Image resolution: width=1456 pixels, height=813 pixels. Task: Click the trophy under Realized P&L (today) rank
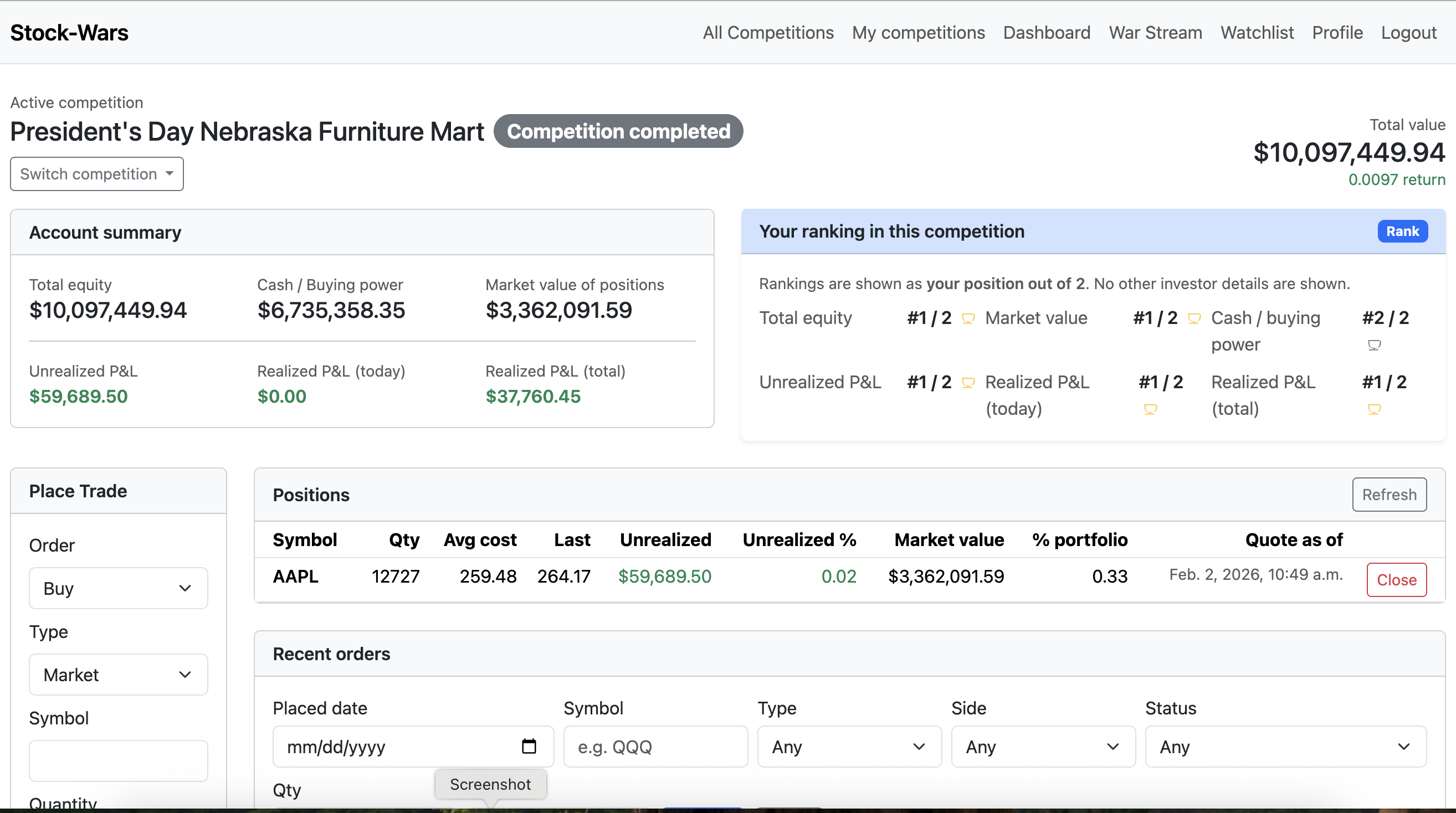[x=1151, y=409]
